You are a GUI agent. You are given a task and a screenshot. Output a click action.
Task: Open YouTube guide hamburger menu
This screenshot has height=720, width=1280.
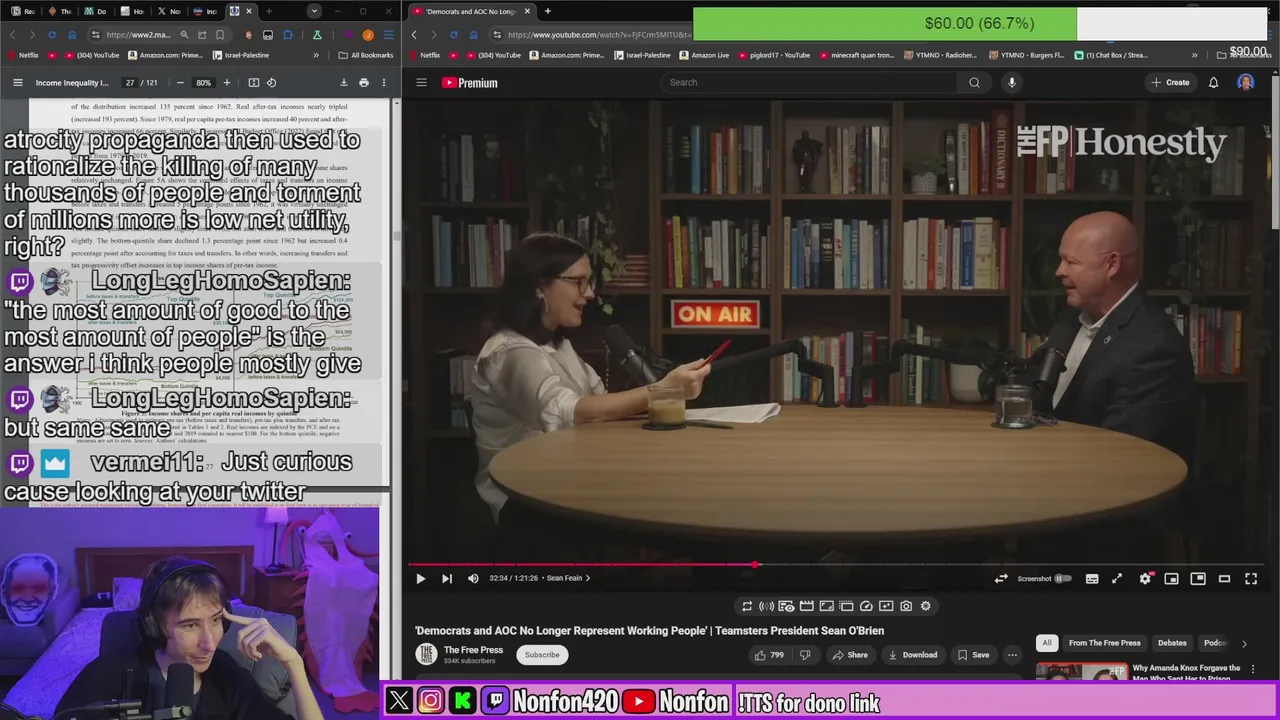(421, 83)
